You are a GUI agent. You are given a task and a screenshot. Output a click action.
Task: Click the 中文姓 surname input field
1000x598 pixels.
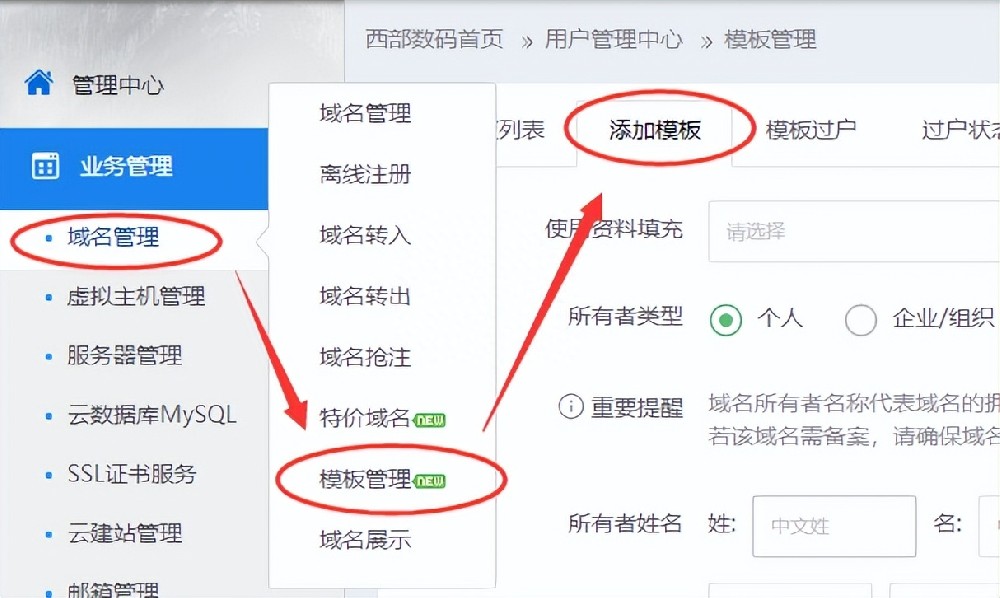coord(834,526)
